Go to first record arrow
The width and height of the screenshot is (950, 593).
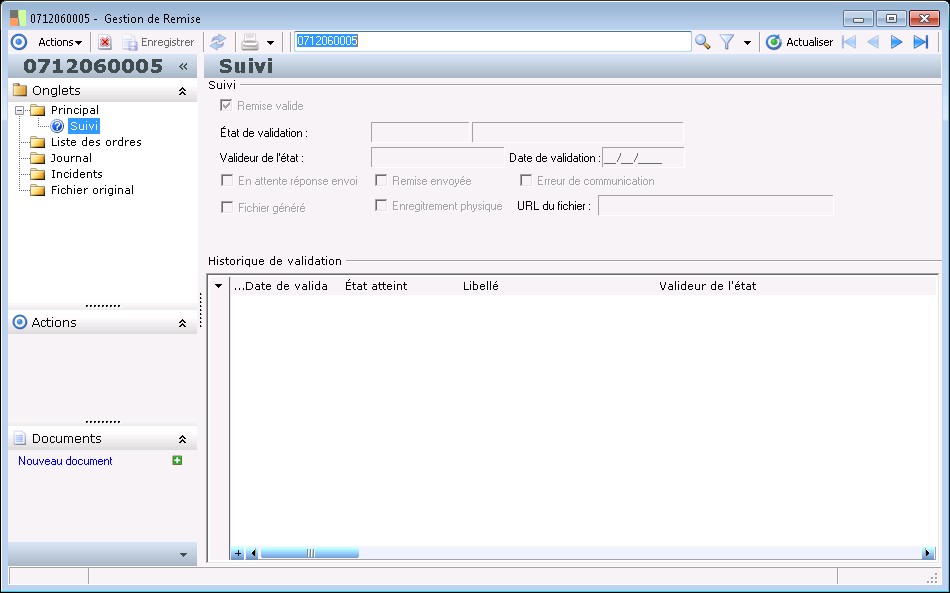click(849, 42)
